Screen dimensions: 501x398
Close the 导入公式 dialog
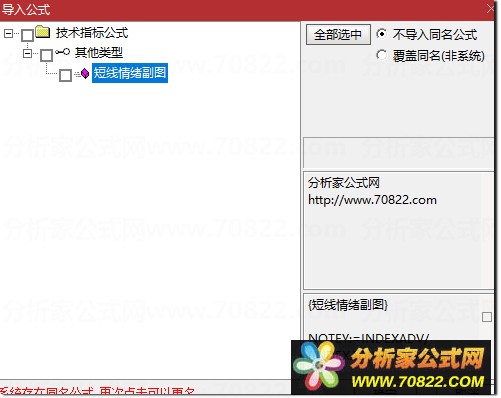coord(491,9)
